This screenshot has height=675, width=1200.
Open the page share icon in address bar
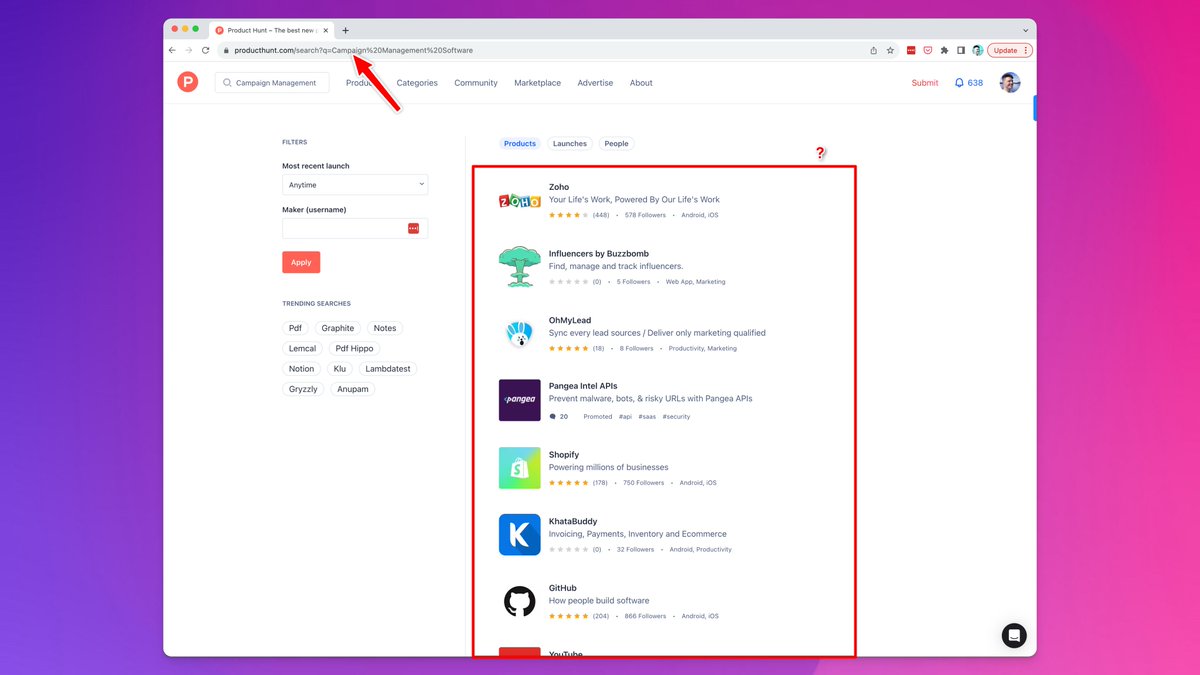873,50
